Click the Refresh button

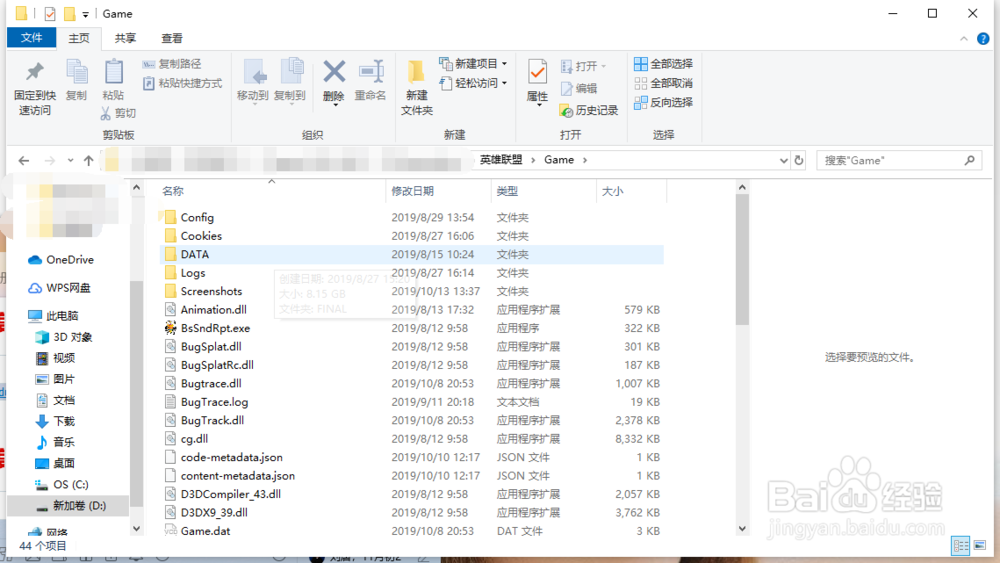click(798, 161)
